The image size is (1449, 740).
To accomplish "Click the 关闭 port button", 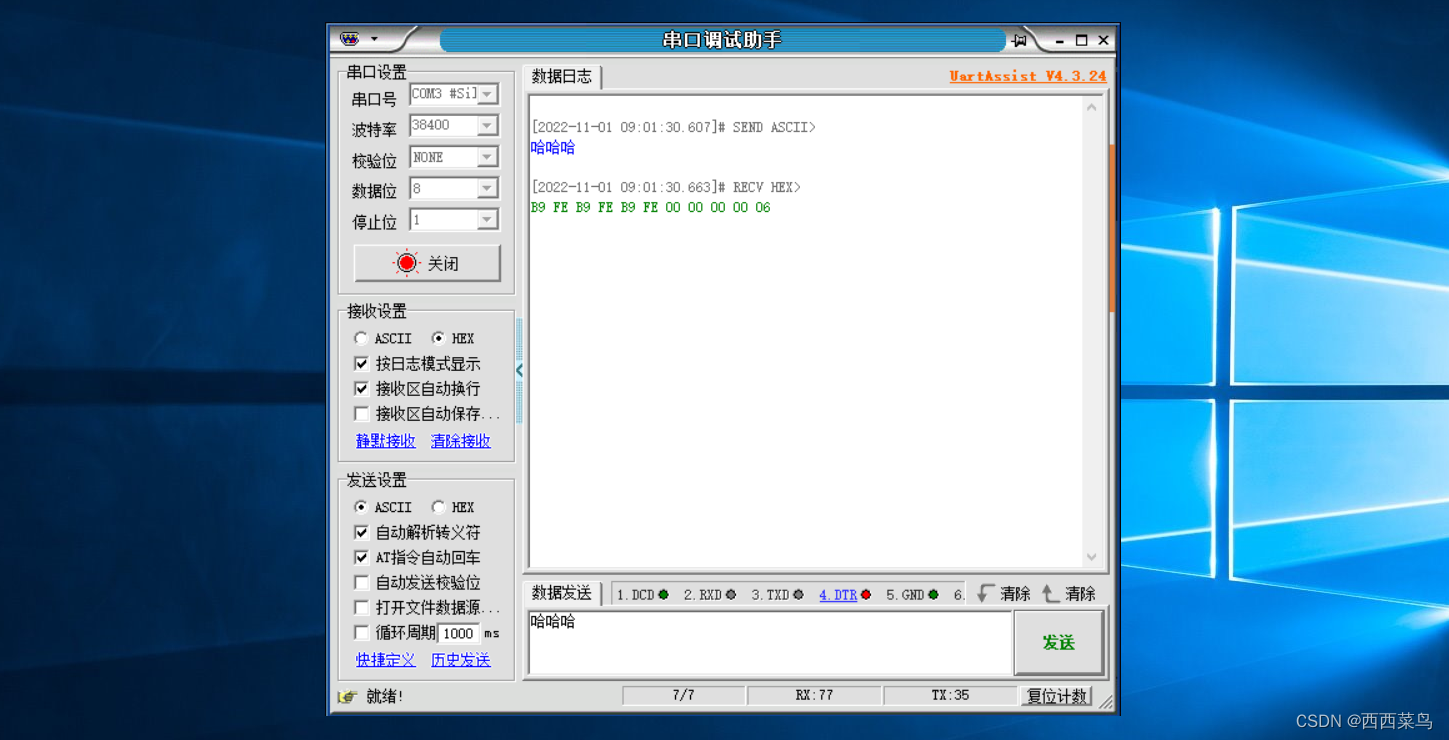I will (x=427, y=263).
